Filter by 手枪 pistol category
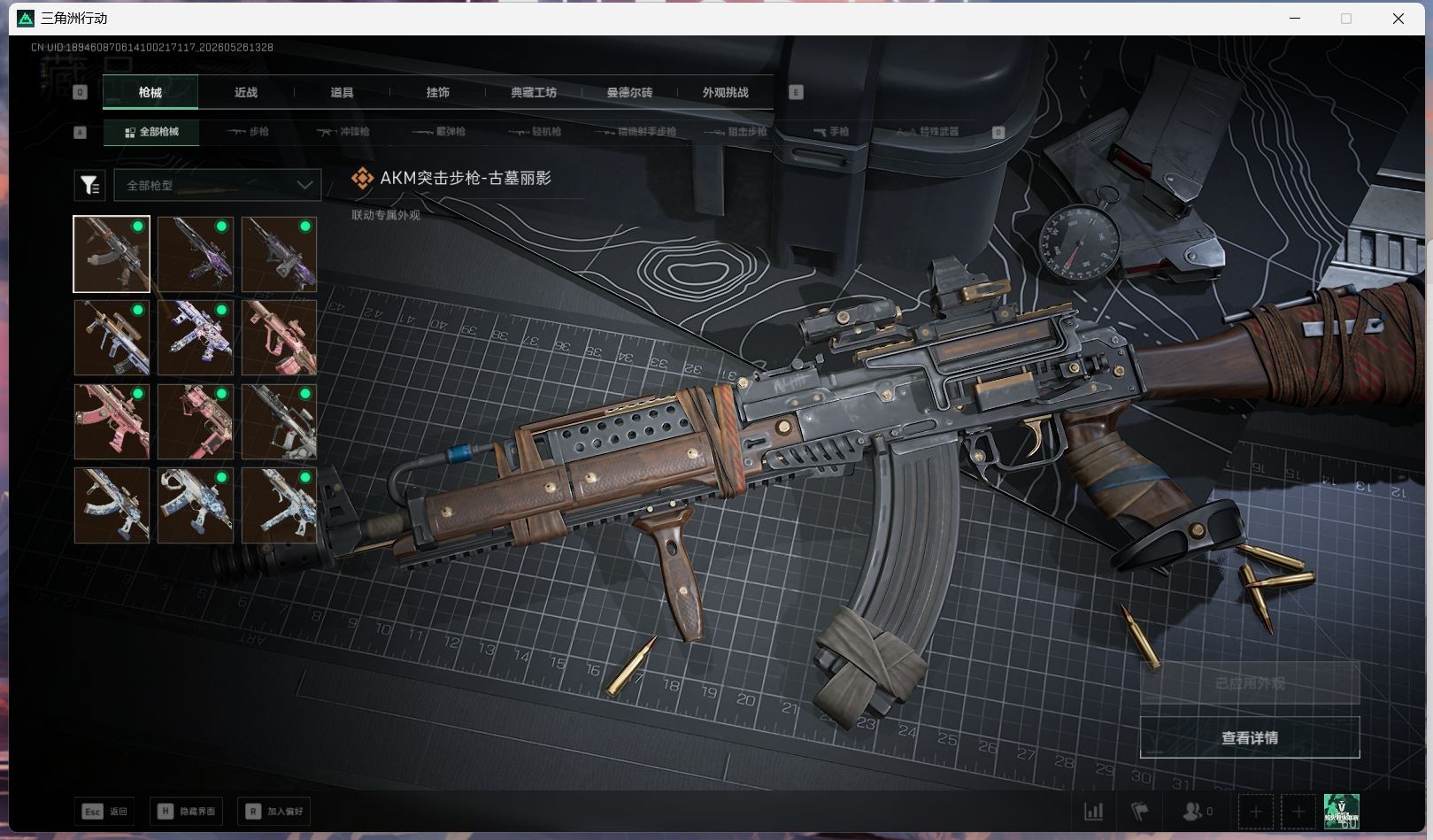Screen dimensions: 1433x840 click(831, 132)
